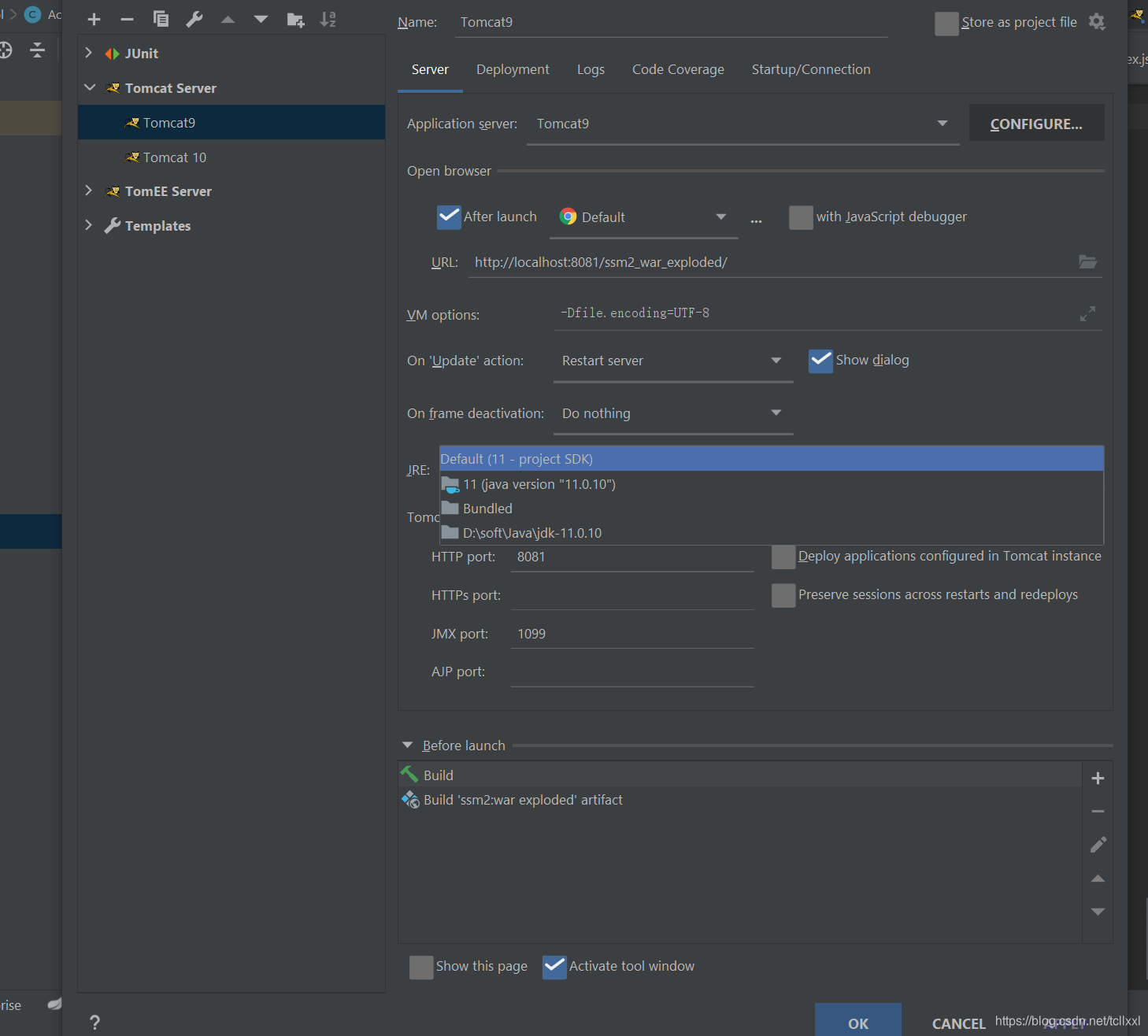Open the browser Default dropdown
The width and height of the screenshot is (1148, 1036).
coord(643,217)
